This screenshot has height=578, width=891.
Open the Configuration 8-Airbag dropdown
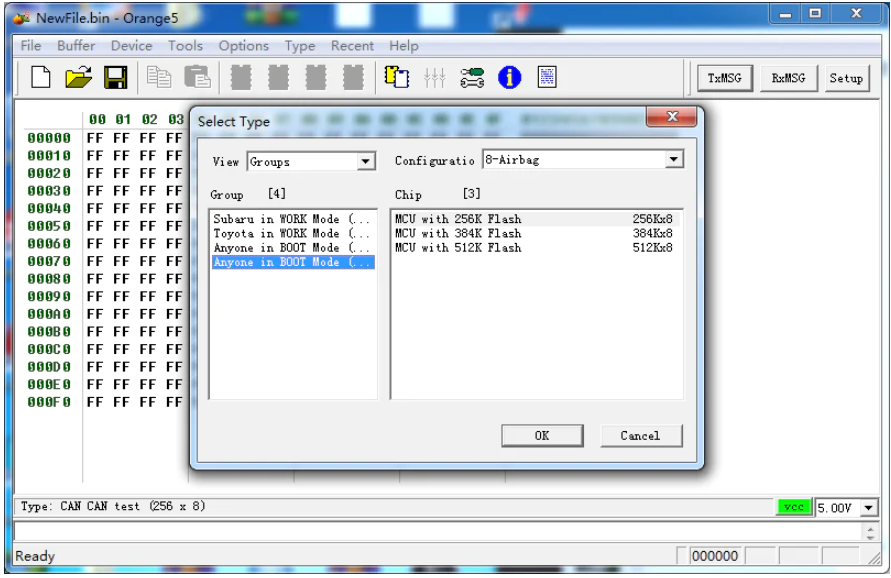pyautogui.click(x=674, y=159)
